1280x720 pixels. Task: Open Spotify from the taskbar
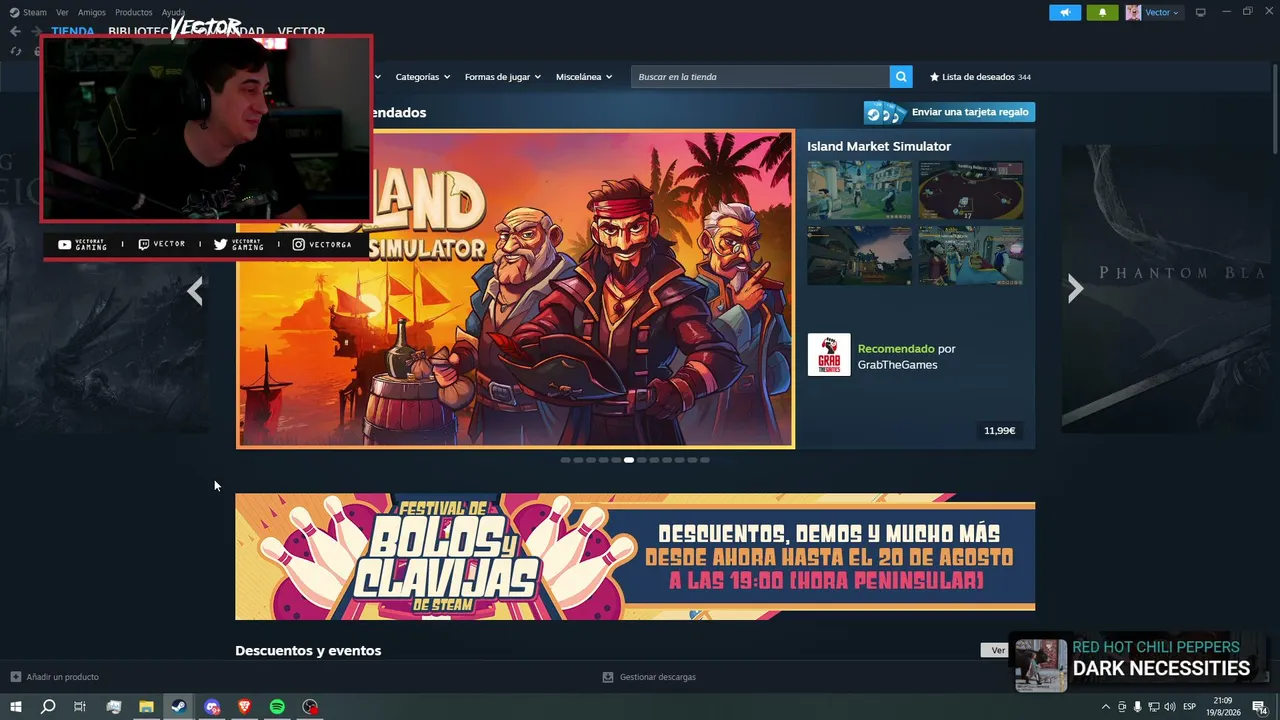pyautogui.click(x=277, y=707)
